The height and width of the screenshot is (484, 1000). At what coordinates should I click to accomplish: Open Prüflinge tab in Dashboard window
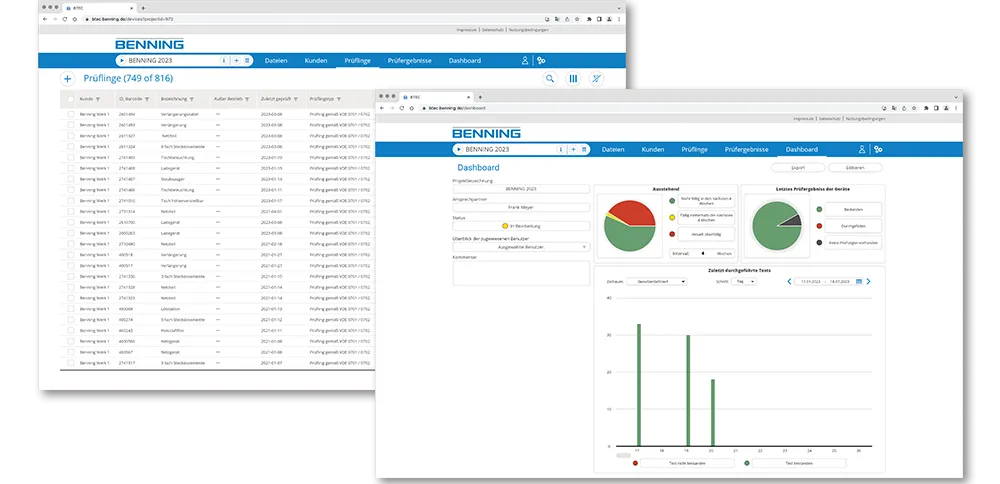pyautogui.click(x=695, y=149)
